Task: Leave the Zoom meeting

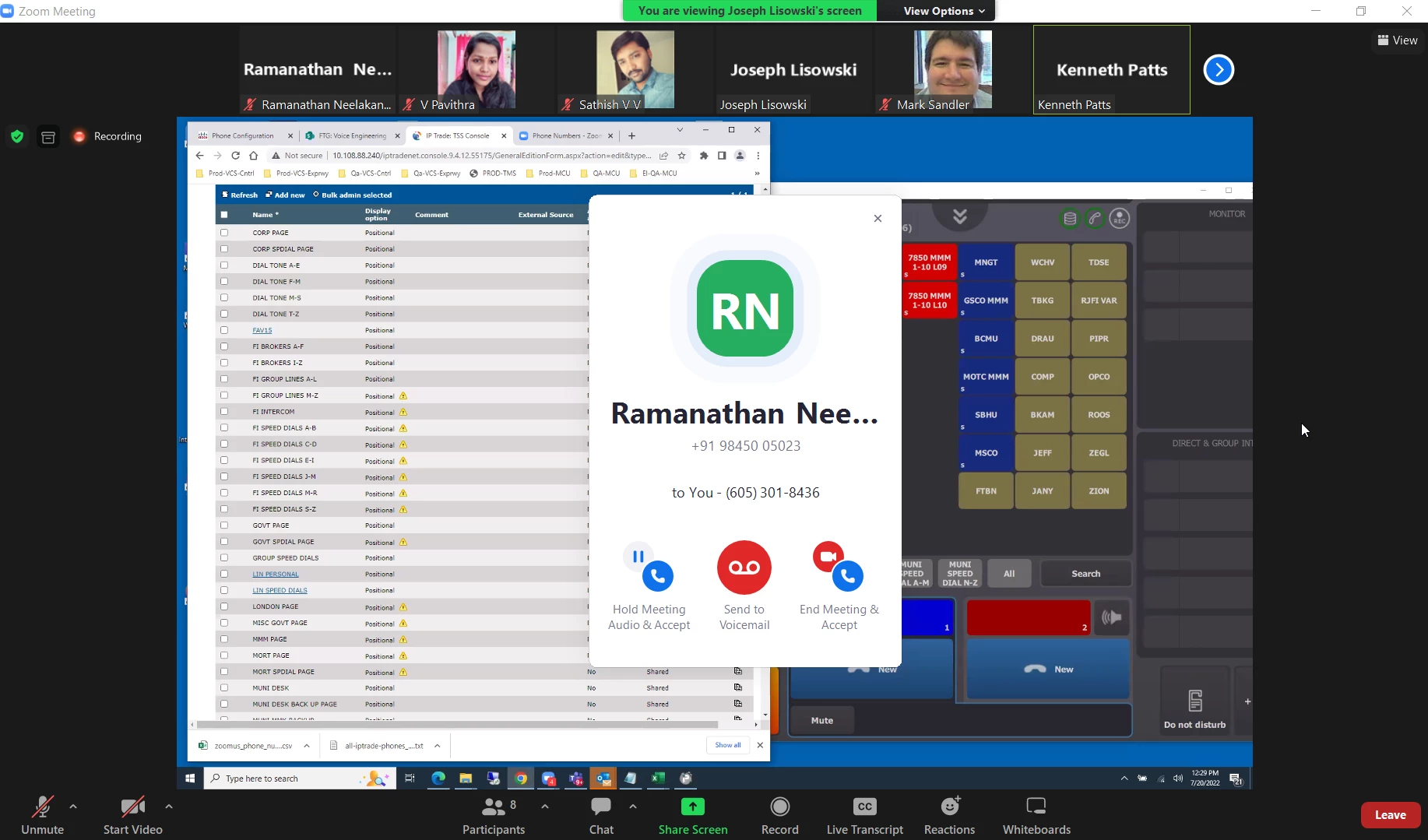Action: pyautogui.click(x=1390, y=815)
